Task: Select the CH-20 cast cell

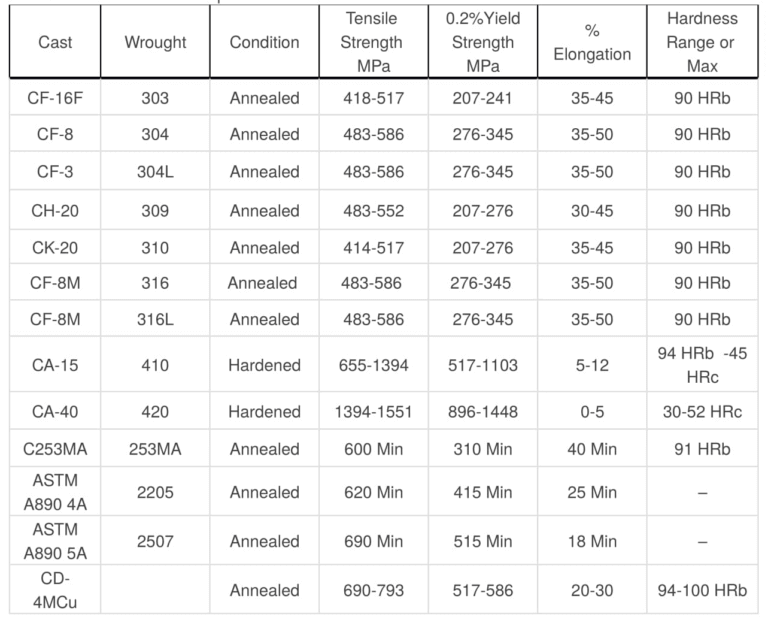Action: click(55, 210)
